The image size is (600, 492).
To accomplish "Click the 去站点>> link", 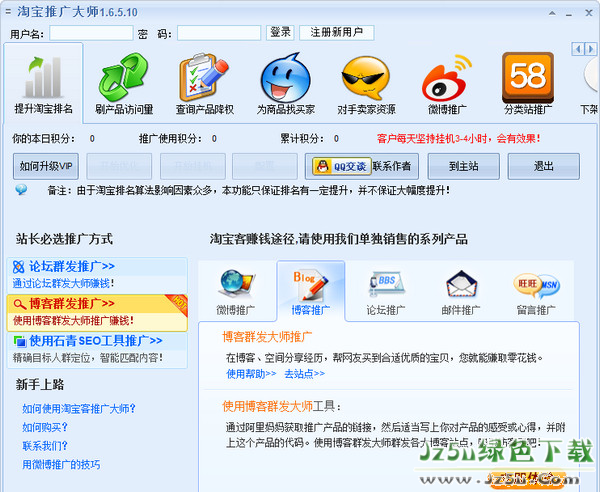I will point(304,373).
